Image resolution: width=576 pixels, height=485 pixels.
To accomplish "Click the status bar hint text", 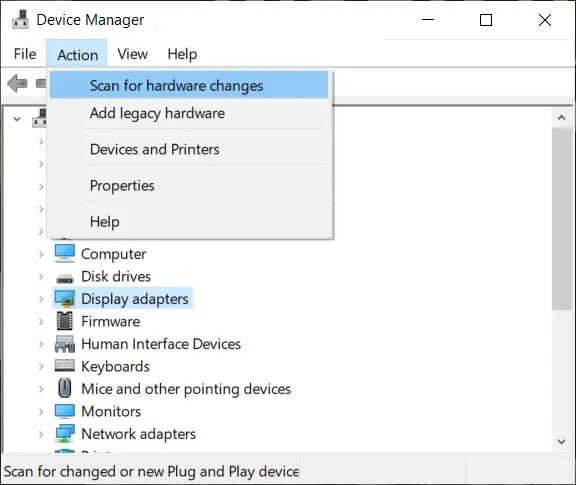I will [x=151, y=471].
